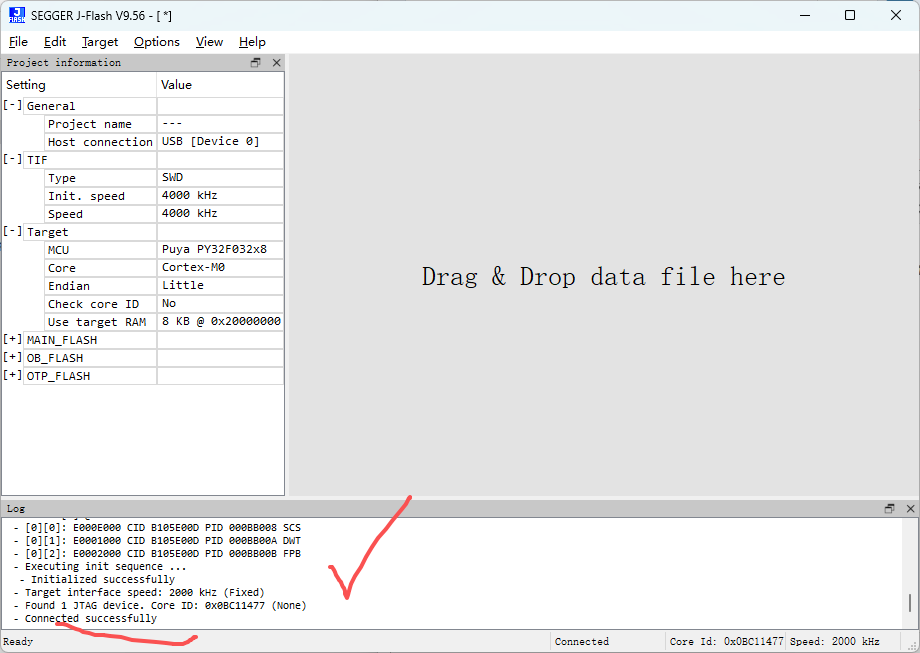Click the DWT component log line
The image size is (920, 653).
pos(157,541)
